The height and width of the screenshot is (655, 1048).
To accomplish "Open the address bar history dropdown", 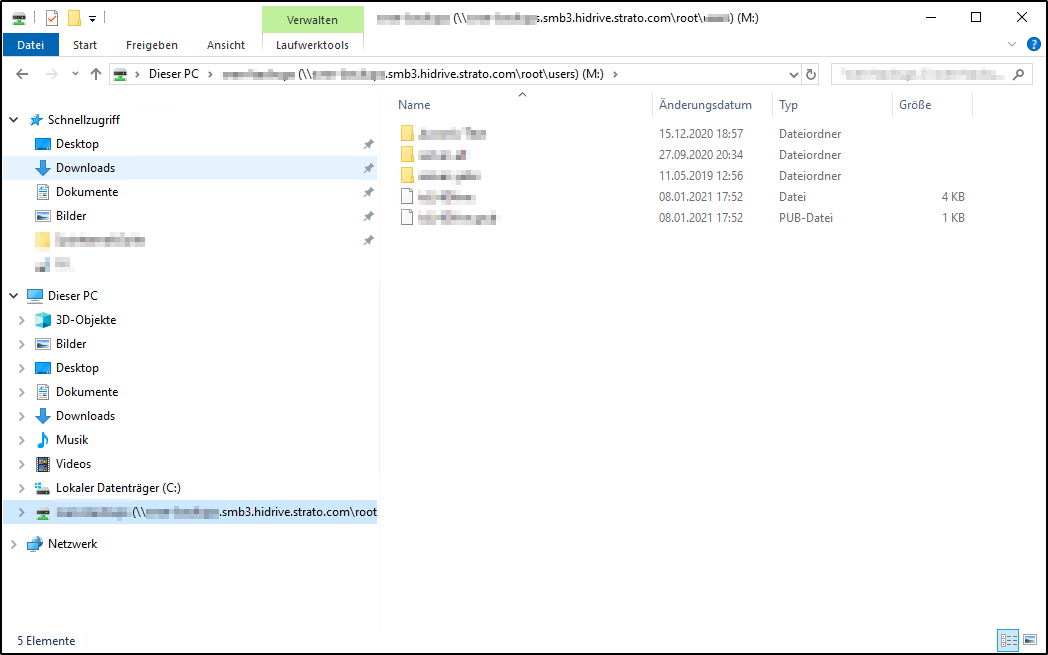I will (794, 74).
